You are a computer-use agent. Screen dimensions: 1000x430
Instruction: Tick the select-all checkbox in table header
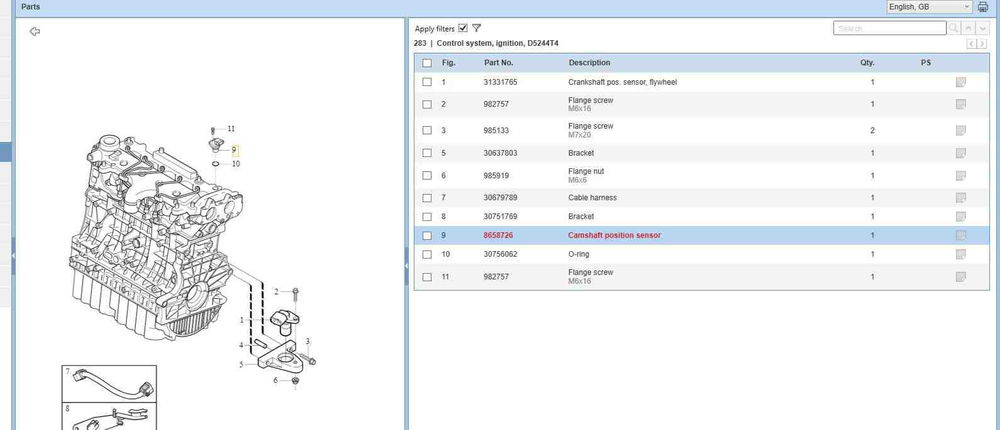pos(427,62)
